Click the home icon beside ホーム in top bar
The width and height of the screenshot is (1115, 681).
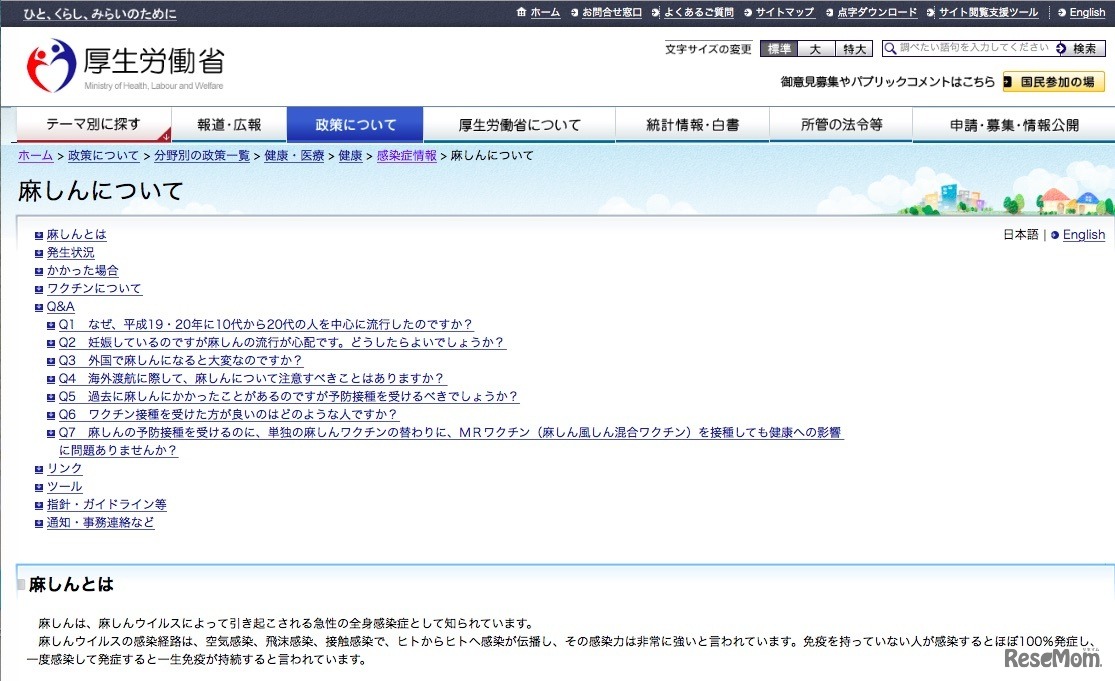(x=521, y=13)
